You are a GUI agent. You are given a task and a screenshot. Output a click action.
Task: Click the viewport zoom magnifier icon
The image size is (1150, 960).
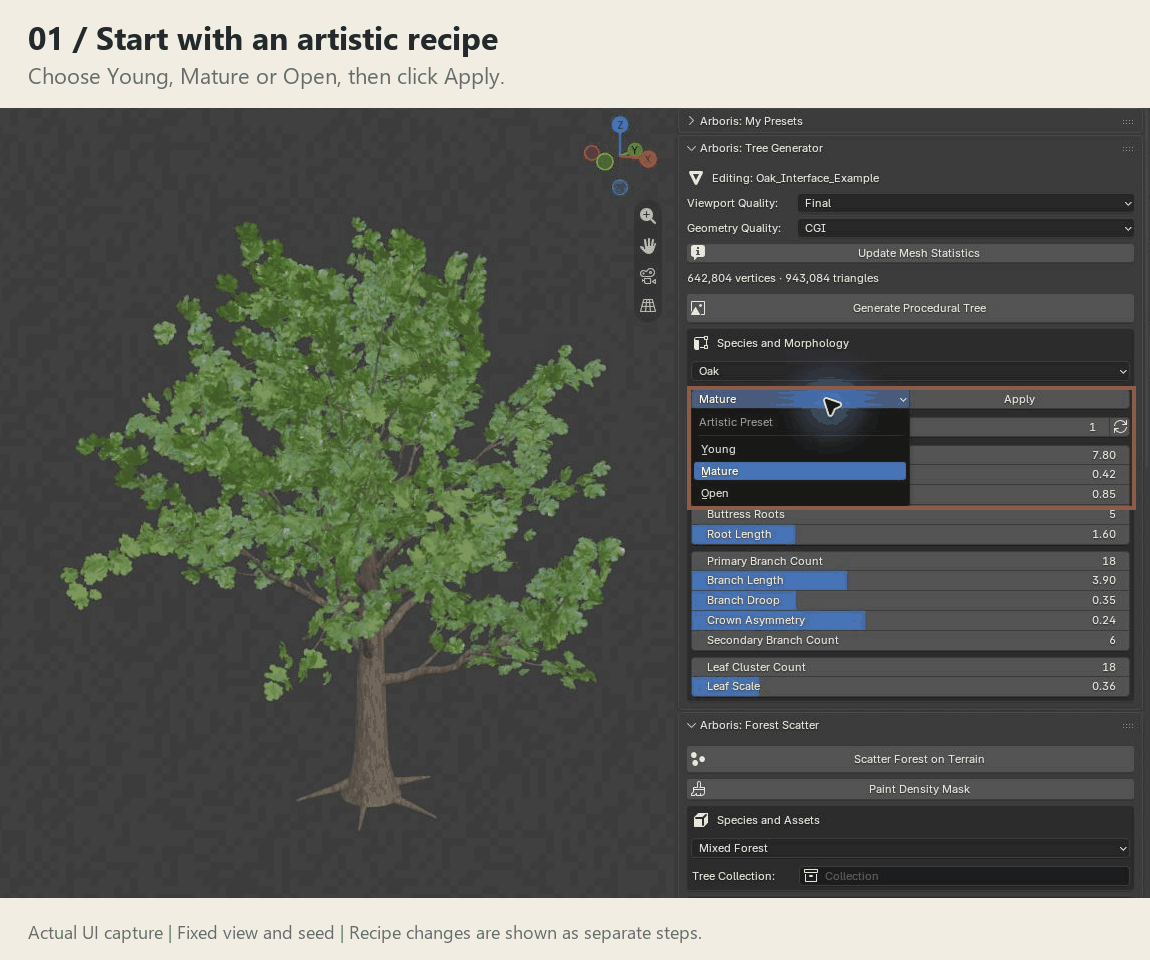648,216
